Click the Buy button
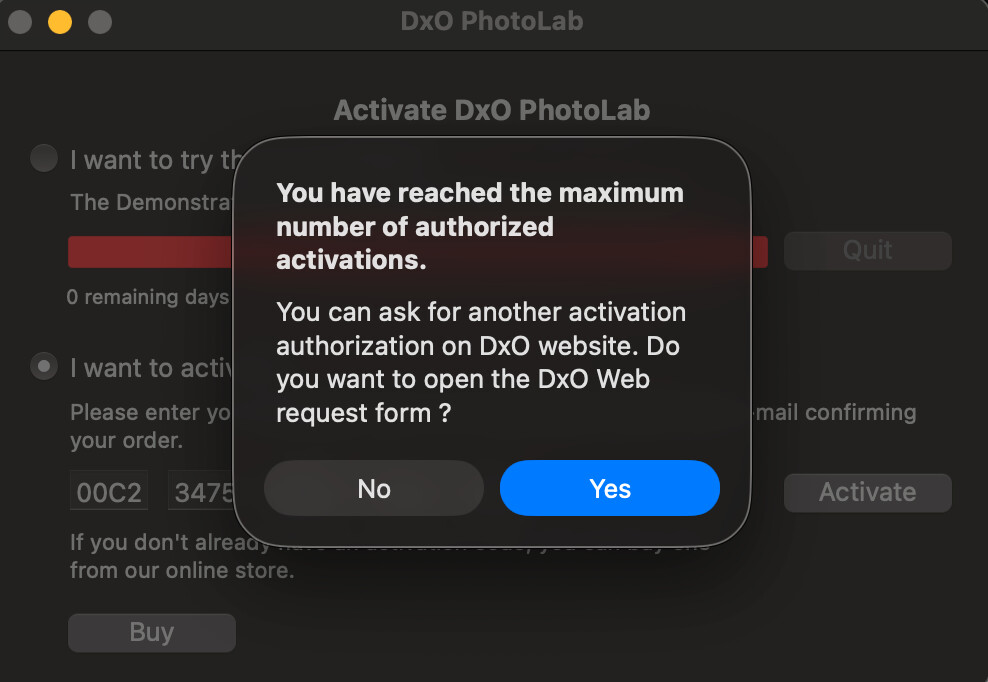The image size is (988, 682). 151,632
